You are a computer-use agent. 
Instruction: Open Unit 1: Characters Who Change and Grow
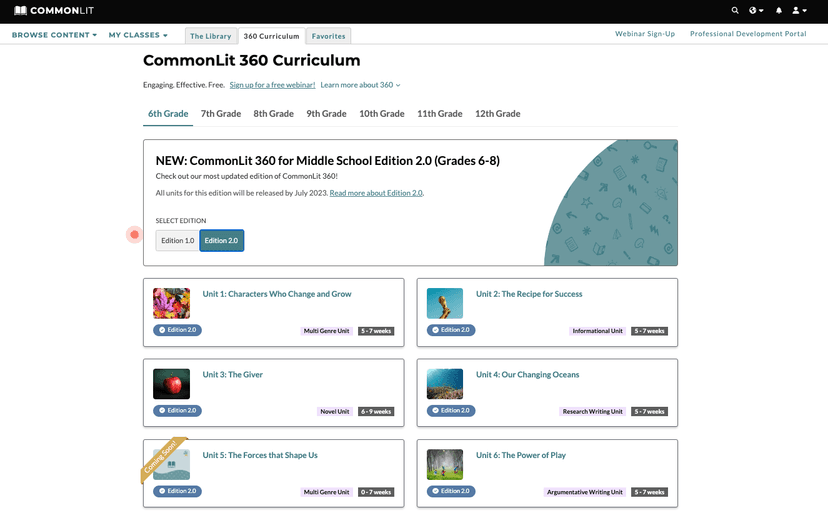tap(277, 294)
